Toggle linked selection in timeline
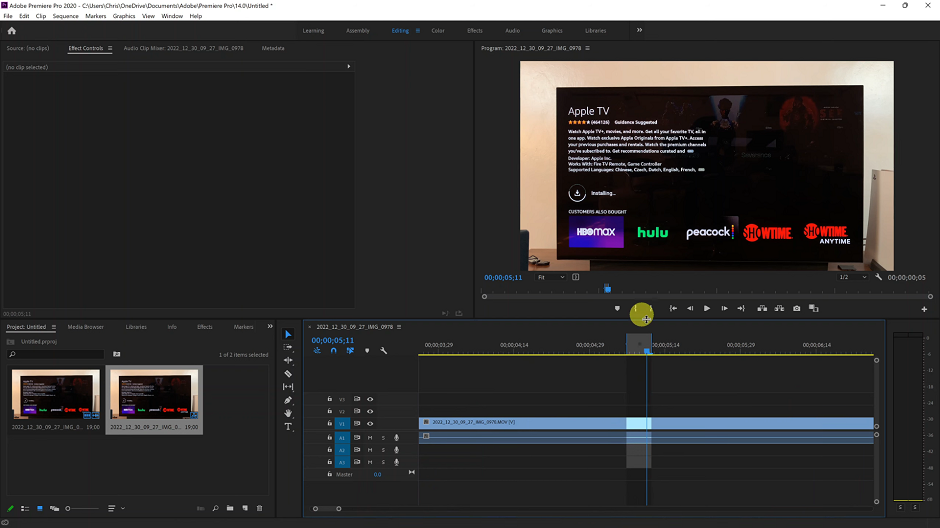This screenshot has height=528, width=940. 350,351
